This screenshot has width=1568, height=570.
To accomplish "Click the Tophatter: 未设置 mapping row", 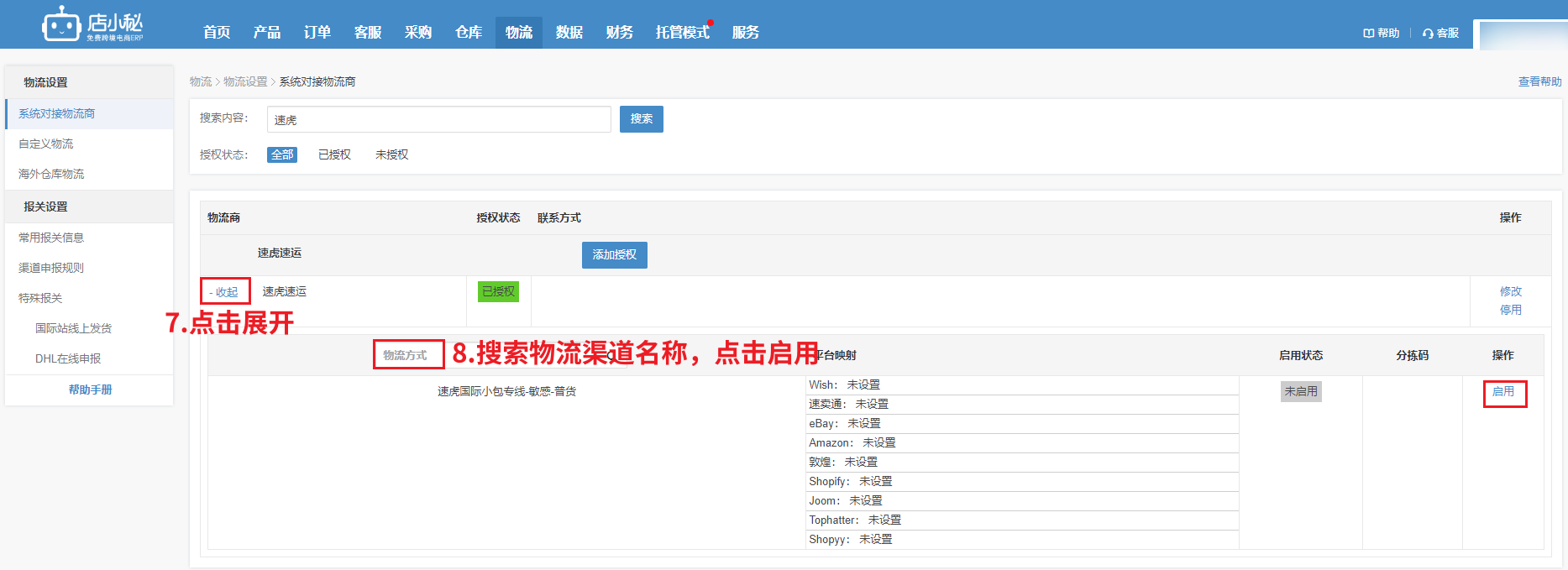I will pos(1022,520).
